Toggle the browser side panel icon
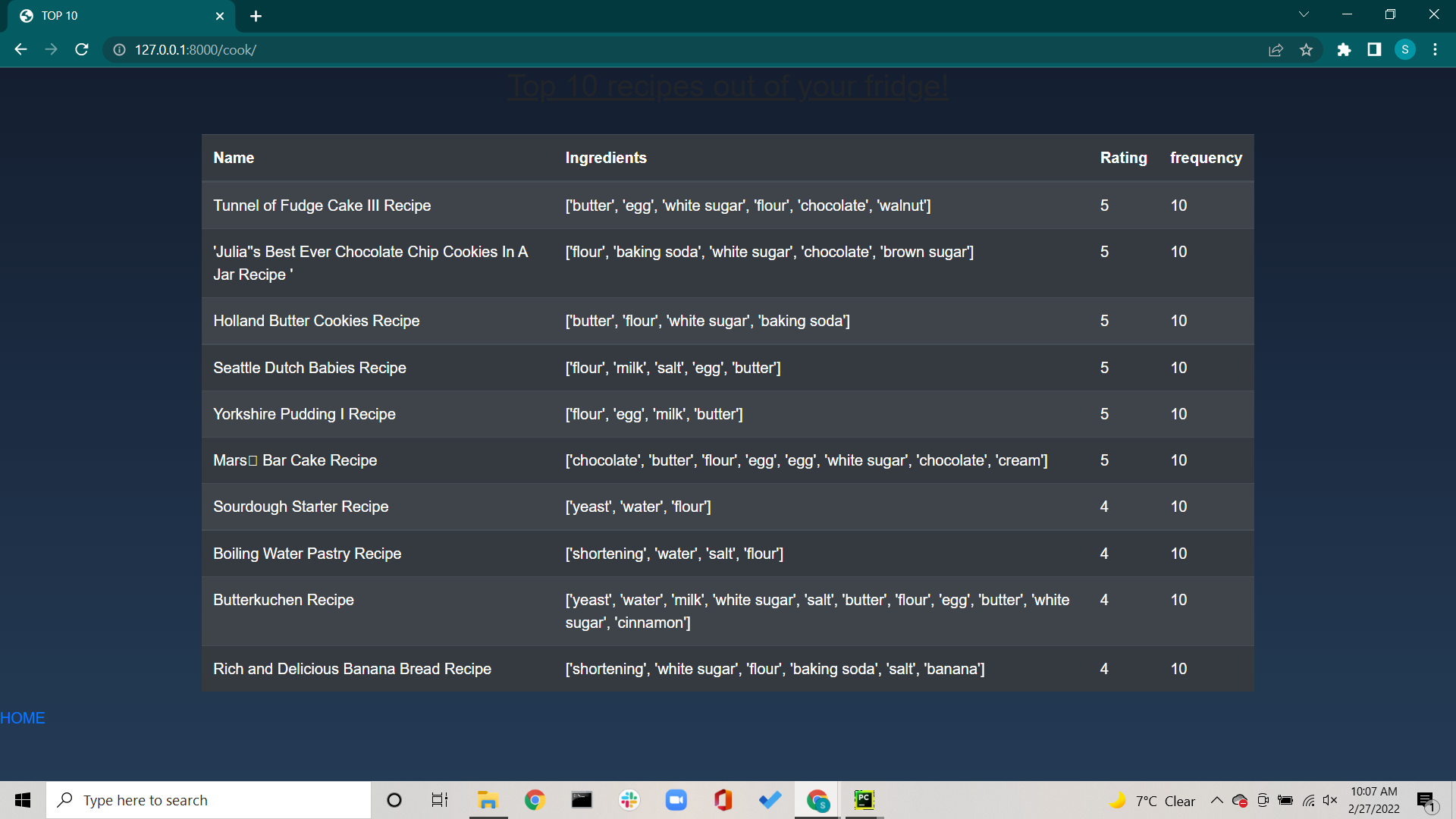The height and width of the screenshot is (819, 1456). coord(1374,50)
